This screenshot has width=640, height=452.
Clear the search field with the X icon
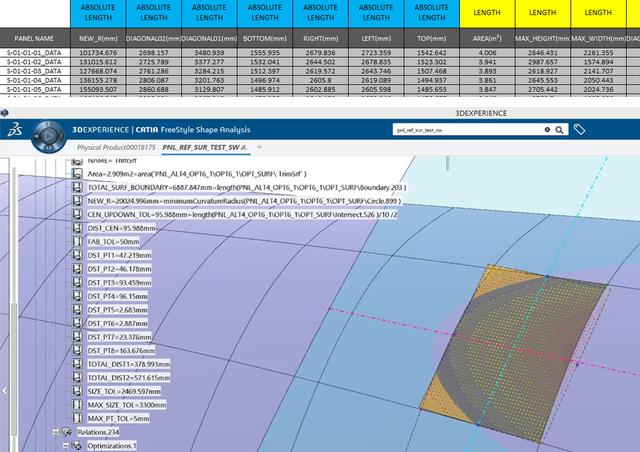click(546, 130)
